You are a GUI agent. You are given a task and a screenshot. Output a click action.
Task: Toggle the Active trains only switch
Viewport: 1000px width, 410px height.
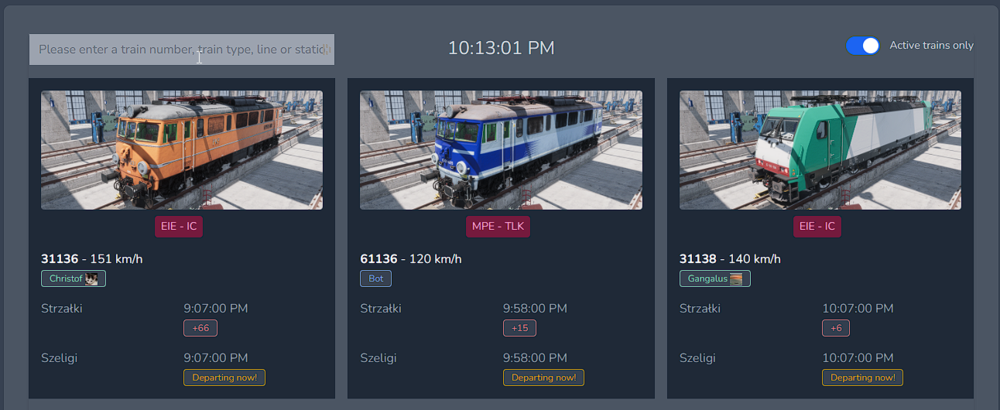pos(863,46)
